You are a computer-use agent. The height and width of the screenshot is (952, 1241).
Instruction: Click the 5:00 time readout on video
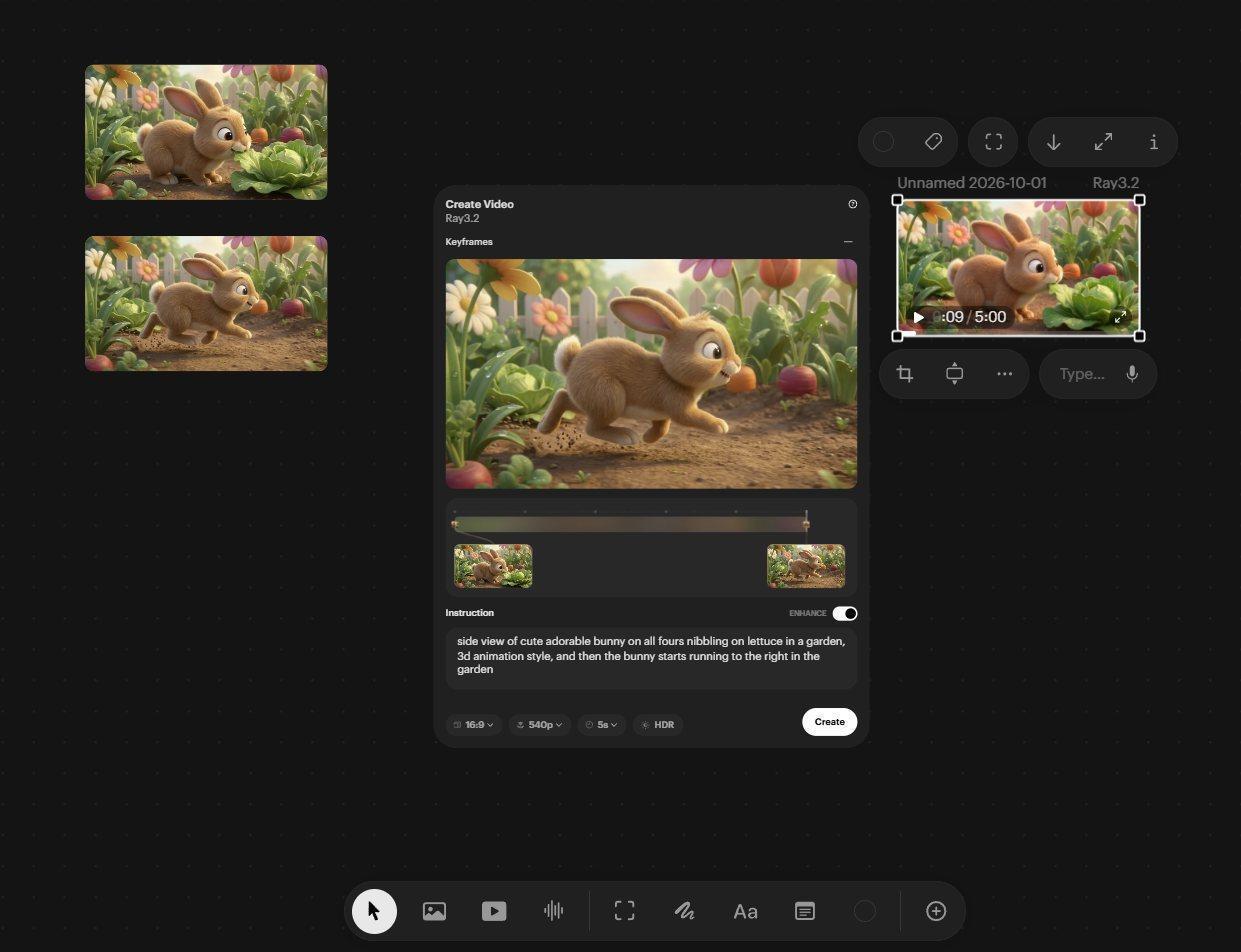[990, 317]
